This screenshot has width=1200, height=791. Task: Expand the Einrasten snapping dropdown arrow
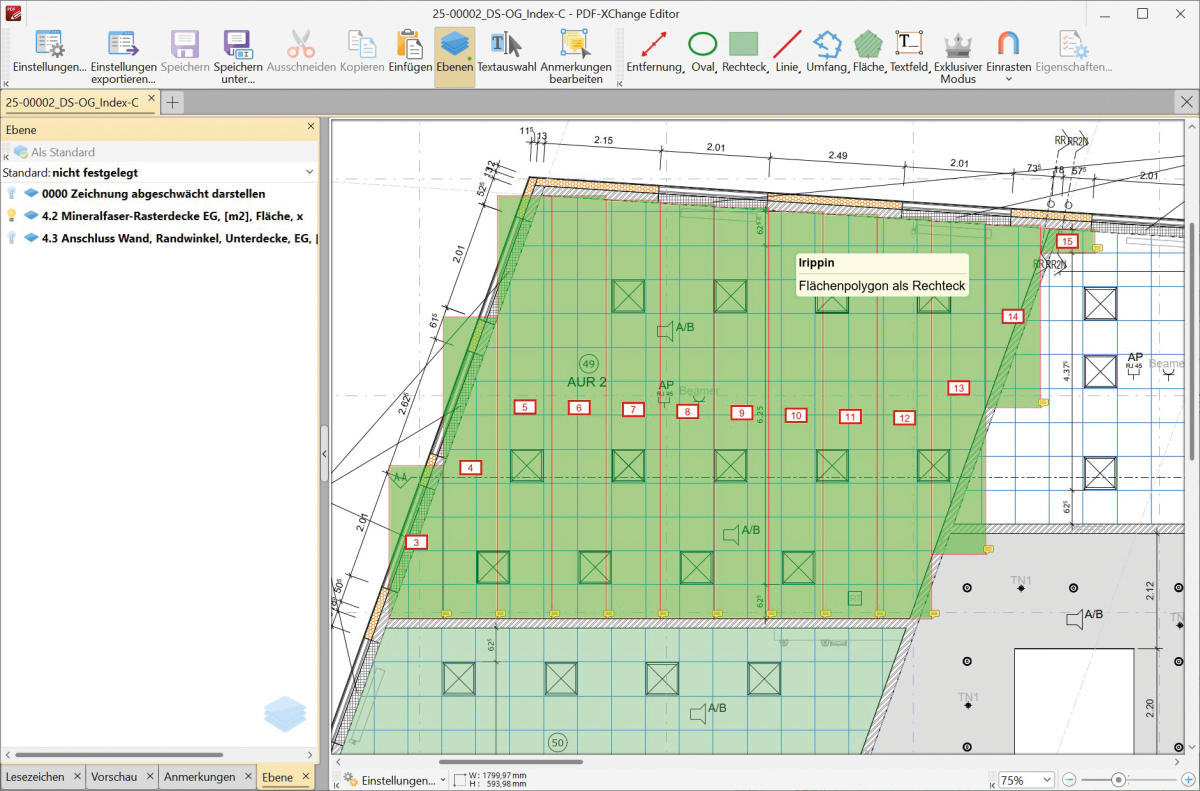tap(1008, 80)
